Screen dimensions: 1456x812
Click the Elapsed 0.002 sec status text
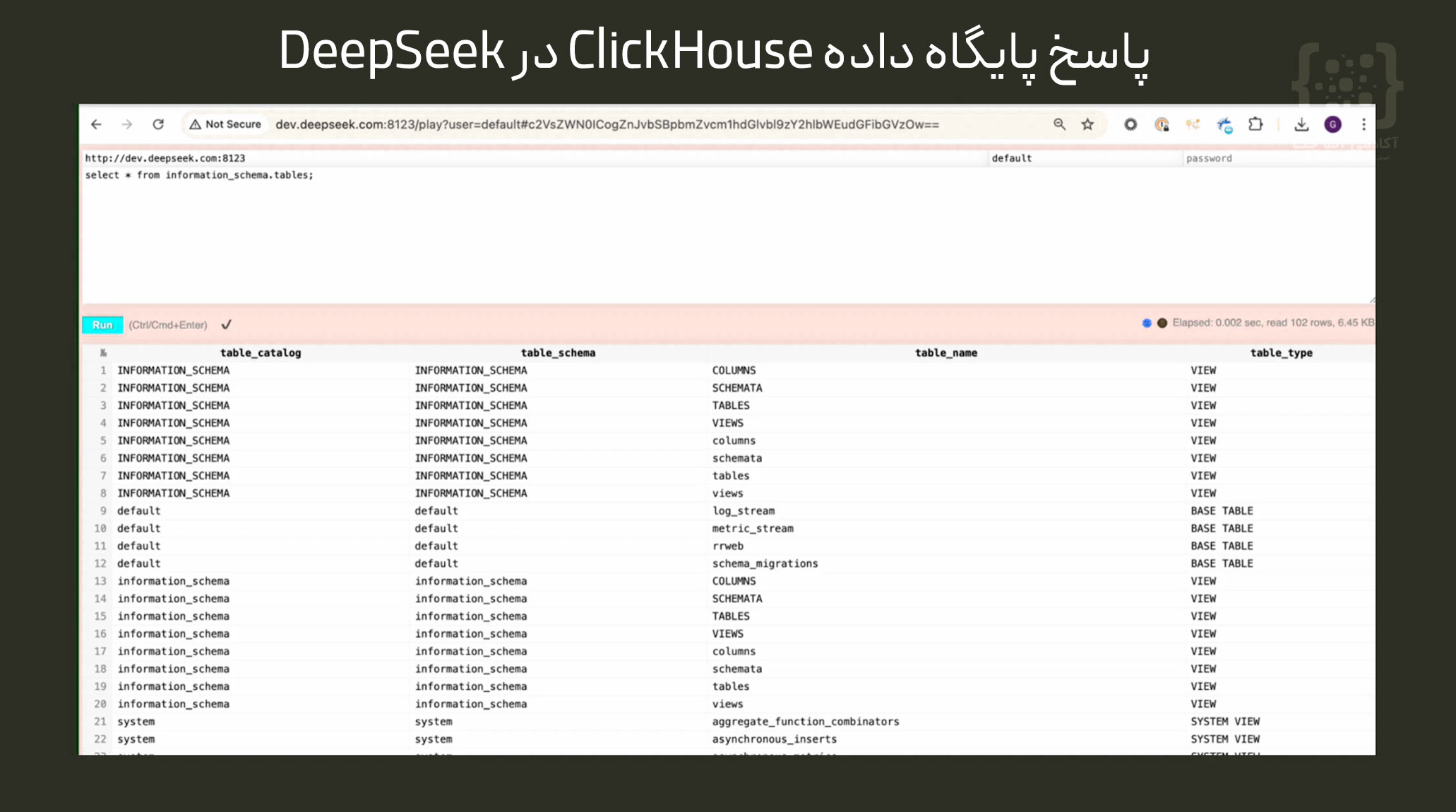pos(1273,323)
